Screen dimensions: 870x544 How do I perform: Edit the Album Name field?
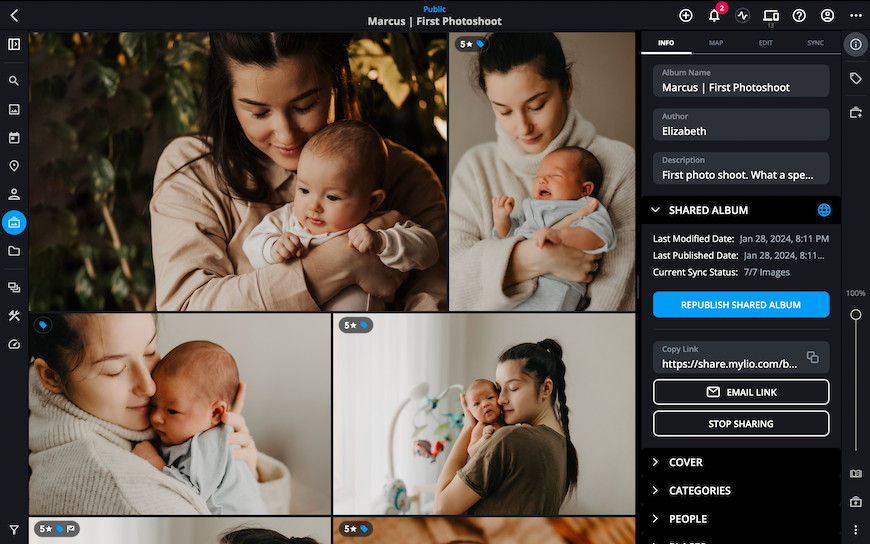click(741, 80)
